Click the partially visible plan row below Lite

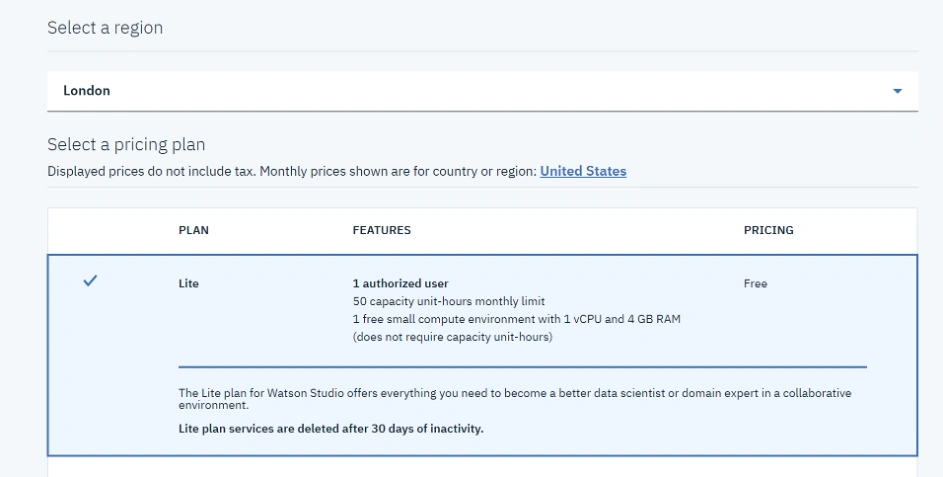pos(482,467)
